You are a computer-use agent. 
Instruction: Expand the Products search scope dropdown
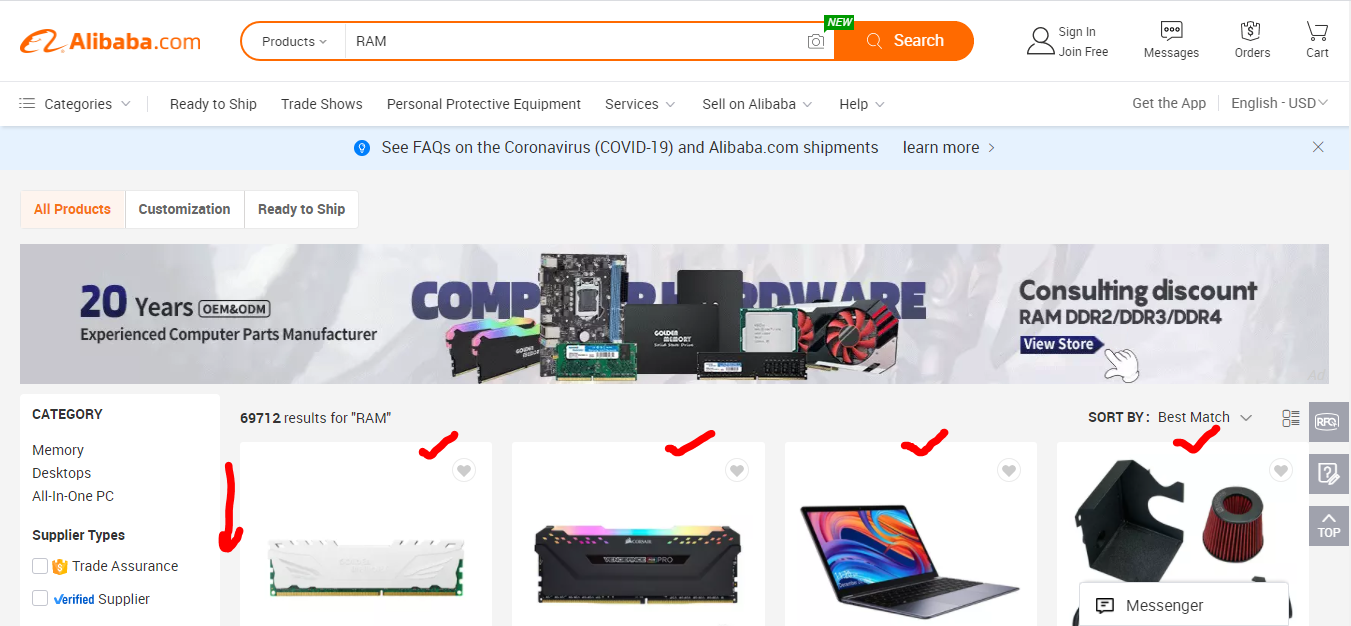pyautogui.click(x=294, y=41)
